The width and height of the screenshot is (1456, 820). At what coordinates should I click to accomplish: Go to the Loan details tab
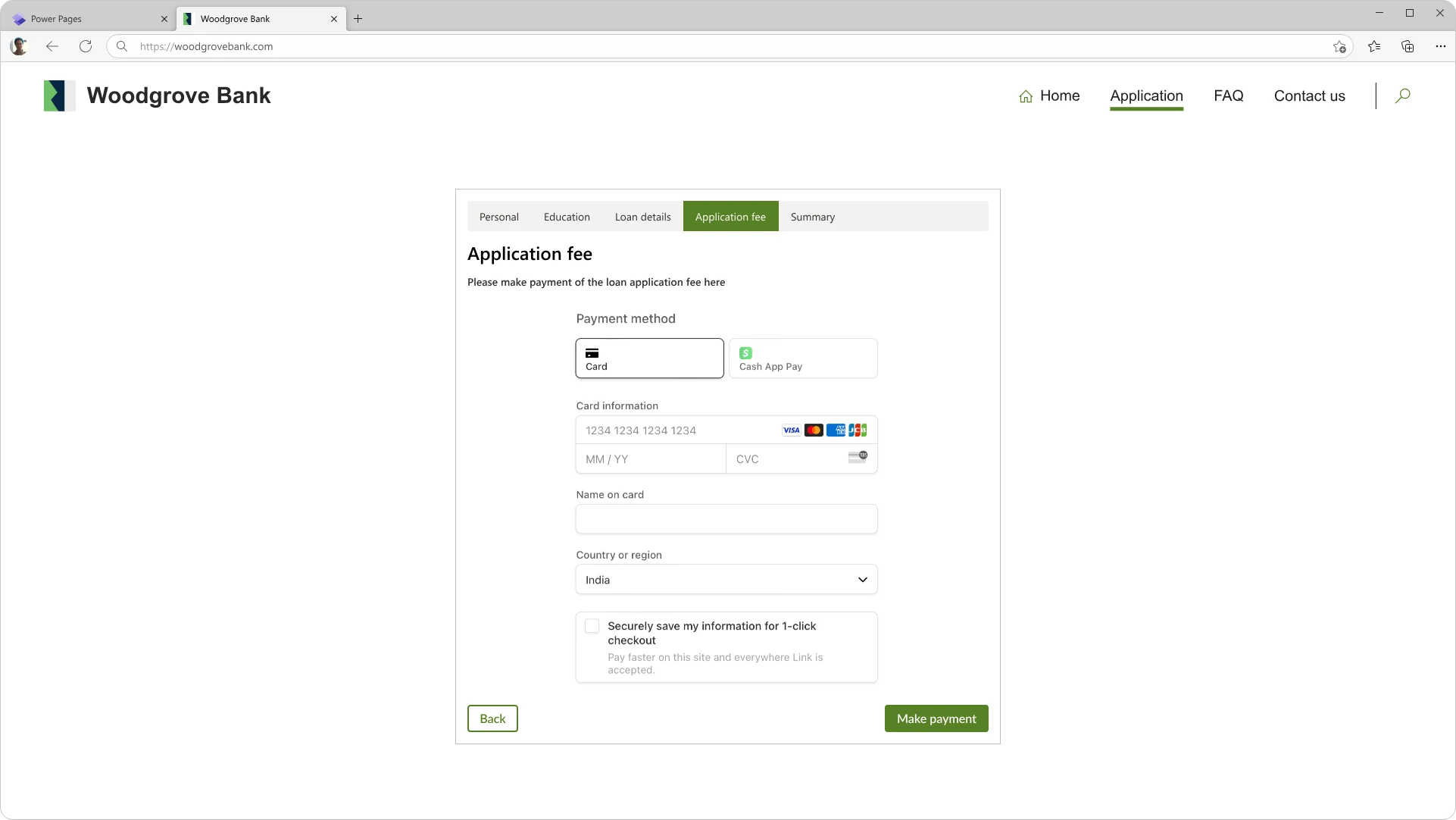click(x=642, y=217)
